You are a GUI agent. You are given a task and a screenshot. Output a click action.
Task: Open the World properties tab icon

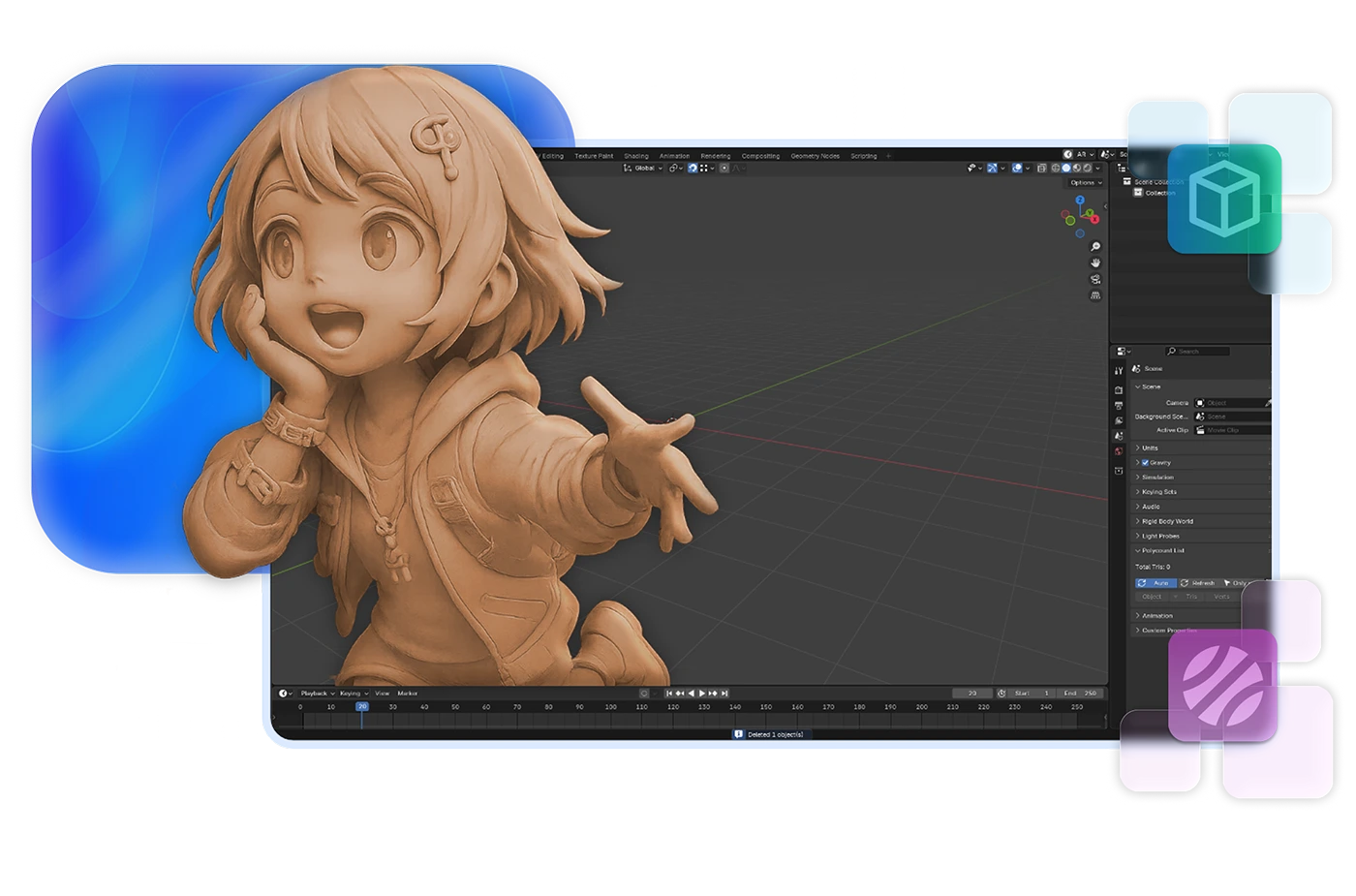coord(1119,451)
